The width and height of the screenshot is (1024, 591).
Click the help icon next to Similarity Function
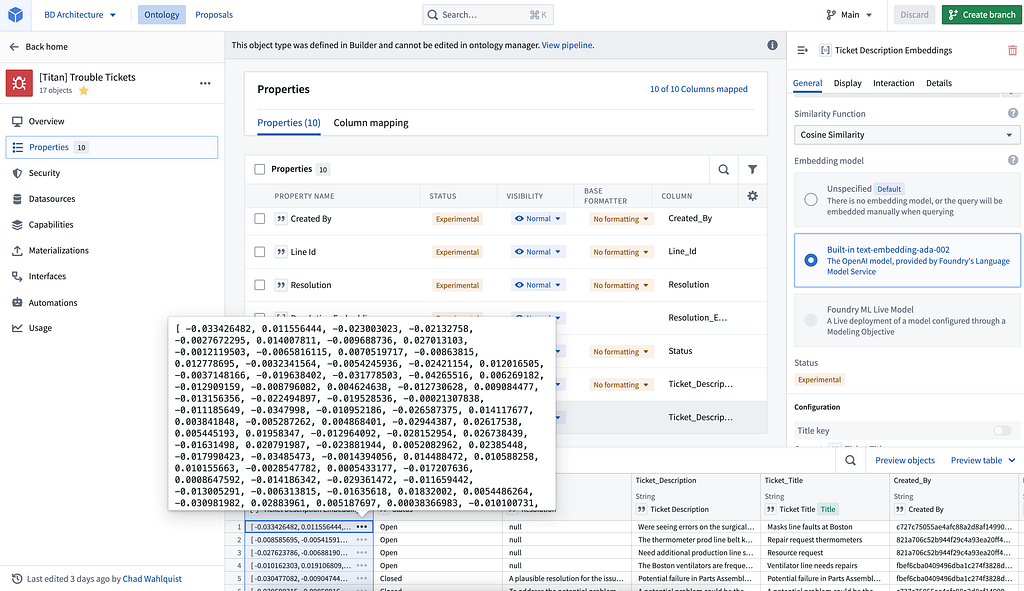(x=1013, y=114)
